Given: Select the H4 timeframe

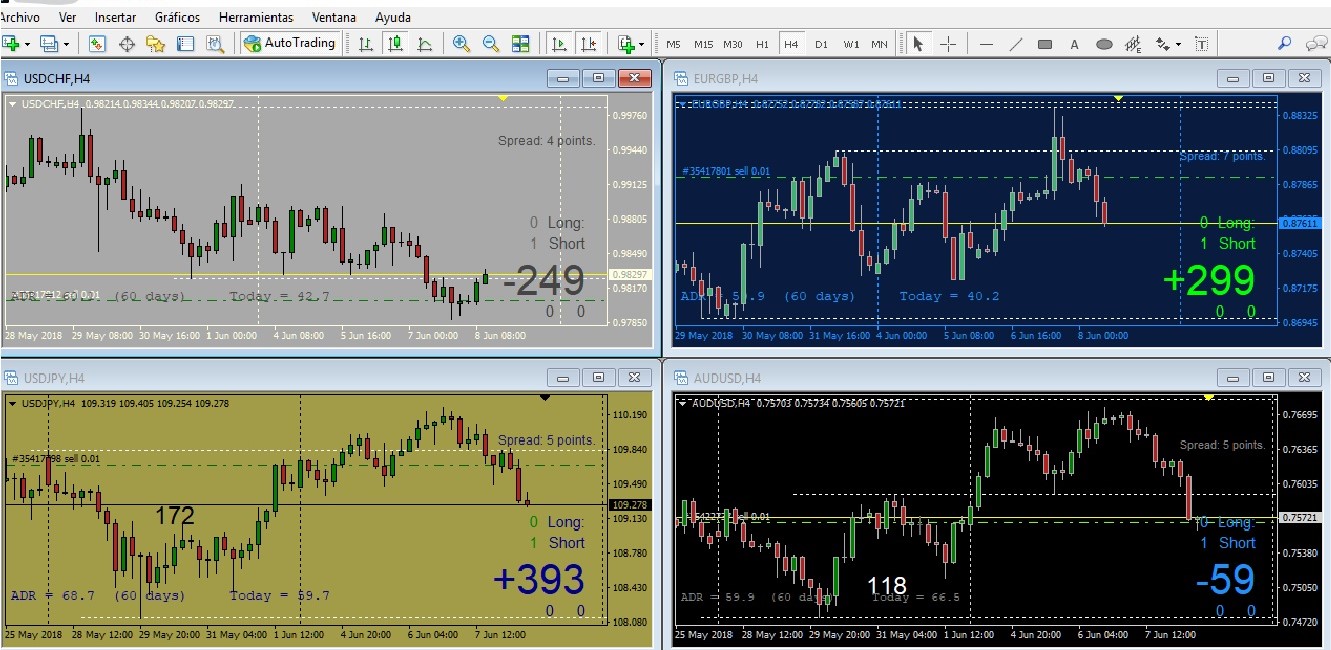Looking at the screenshot, I should pos(792,44).
